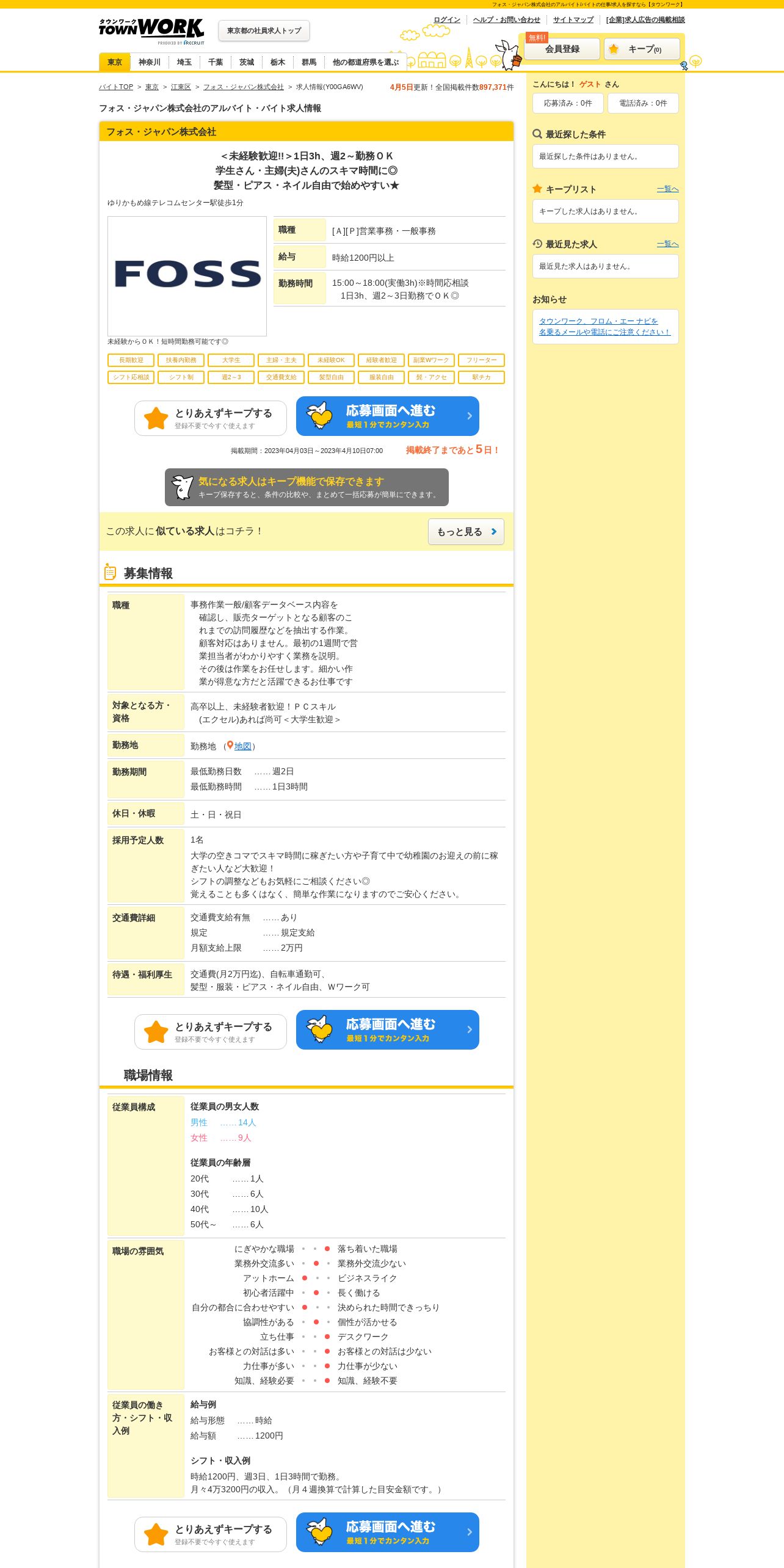Image resolution: width=784 pixels, height=1568 pixels.
Task: Click the star icon in top キープする button
Action: click(x=156, y=419)
